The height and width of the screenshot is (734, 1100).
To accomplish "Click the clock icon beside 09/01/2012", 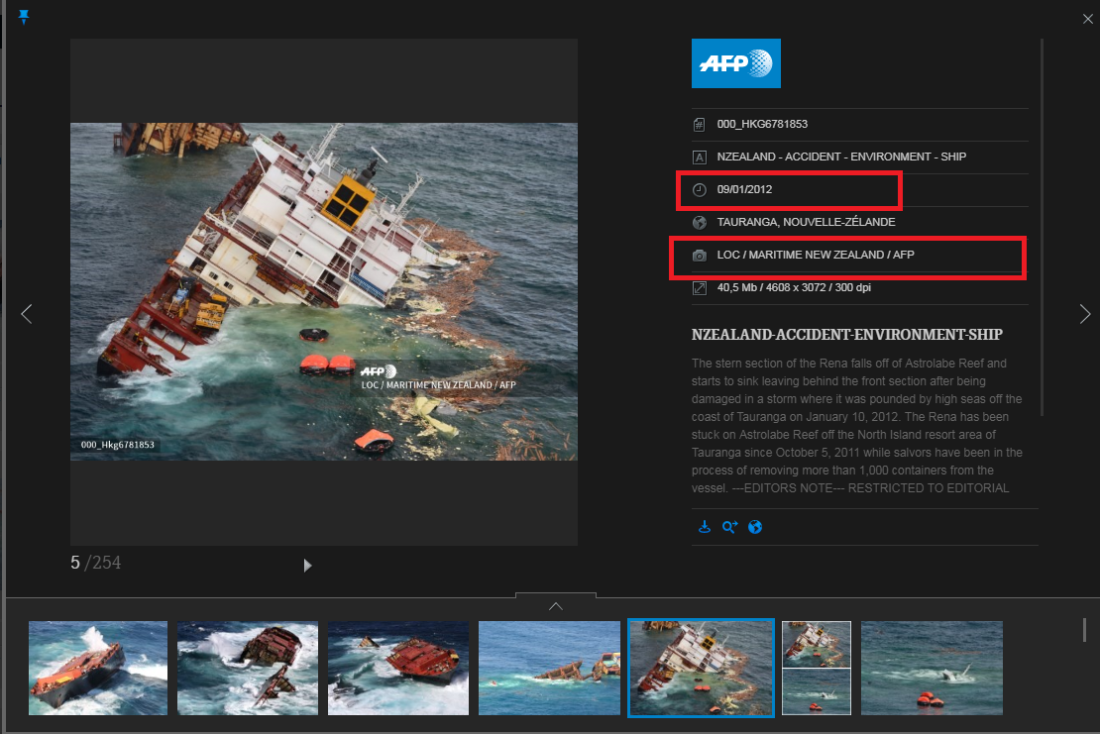I will [x=699, y=189].
